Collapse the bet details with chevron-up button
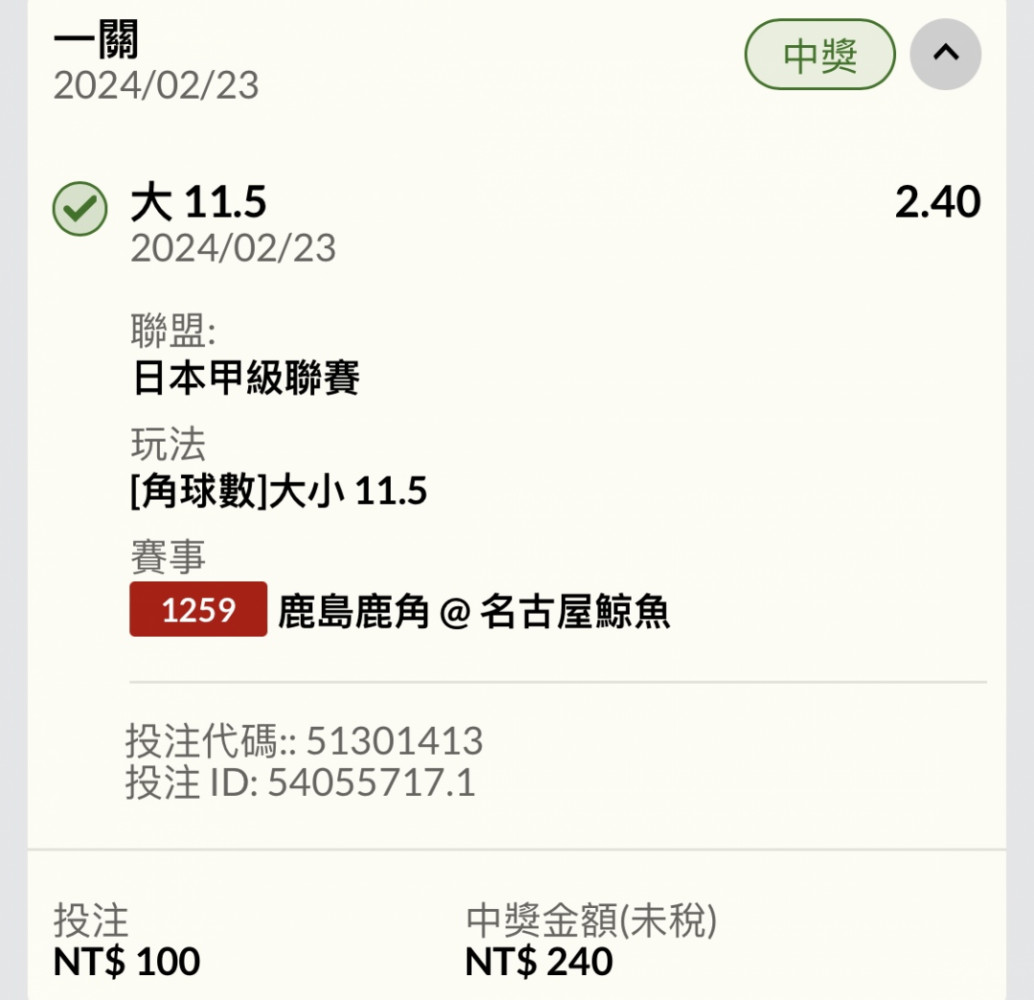The image size is (1034, 1000). click(946, 54)
